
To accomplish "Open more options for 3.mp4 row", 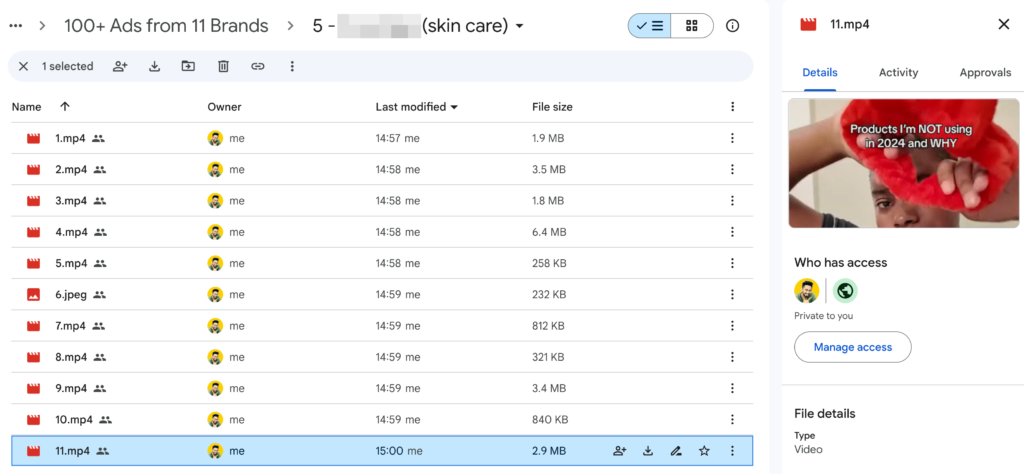I will 732,200.
